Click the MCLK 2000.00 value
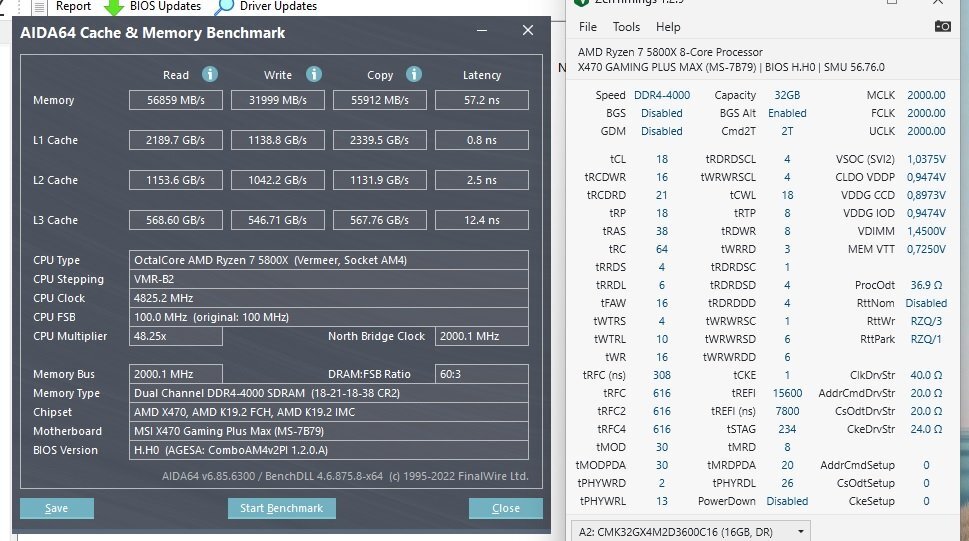This screenshot has width=969, height=541. coord(926,95)
